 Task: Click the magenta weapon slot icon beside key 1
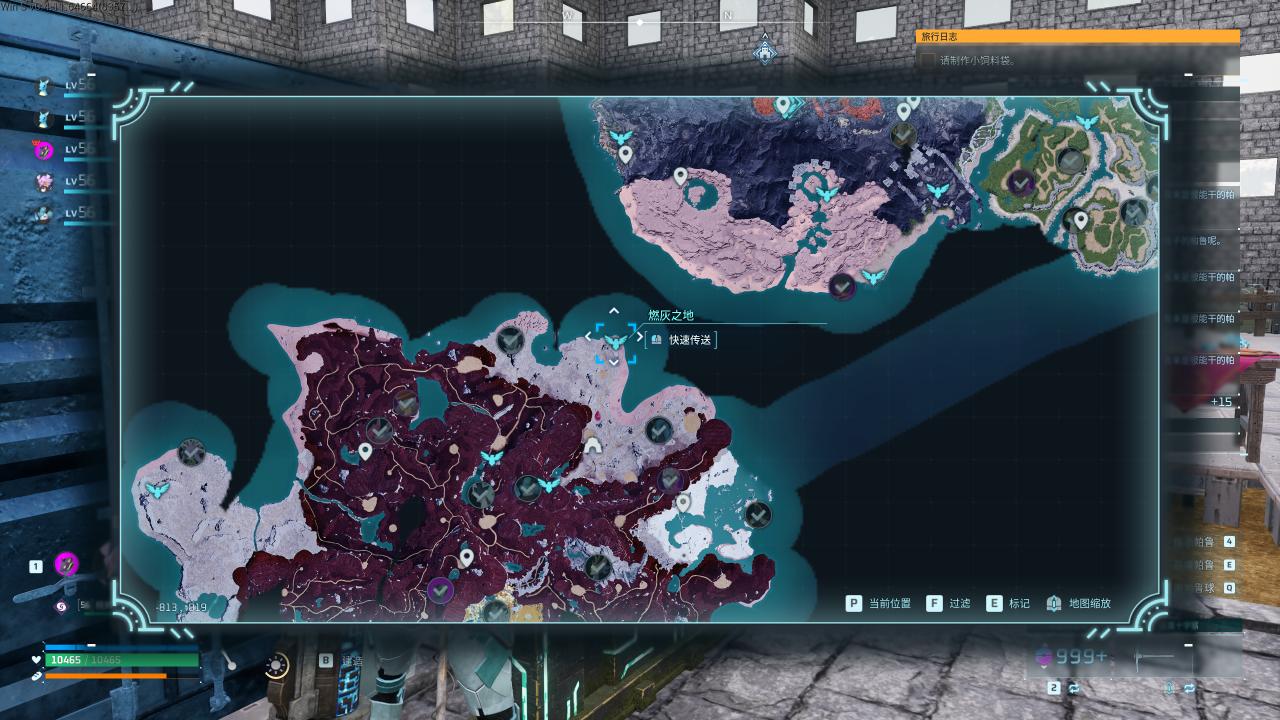pos(66,564)
